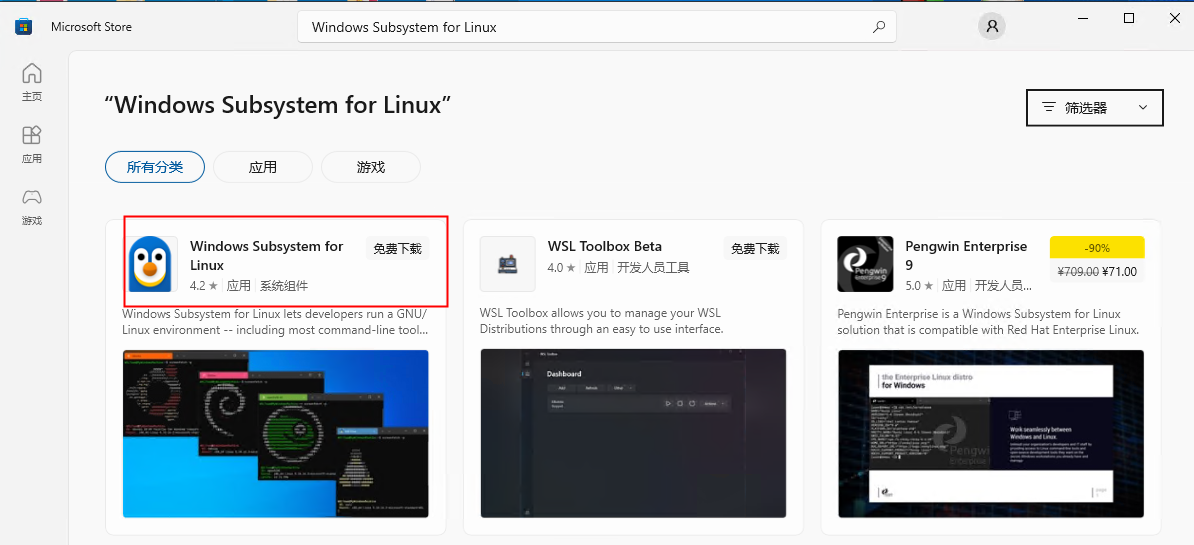Open the user account profile icon
1194x545 pixels.
pos(991,27)
